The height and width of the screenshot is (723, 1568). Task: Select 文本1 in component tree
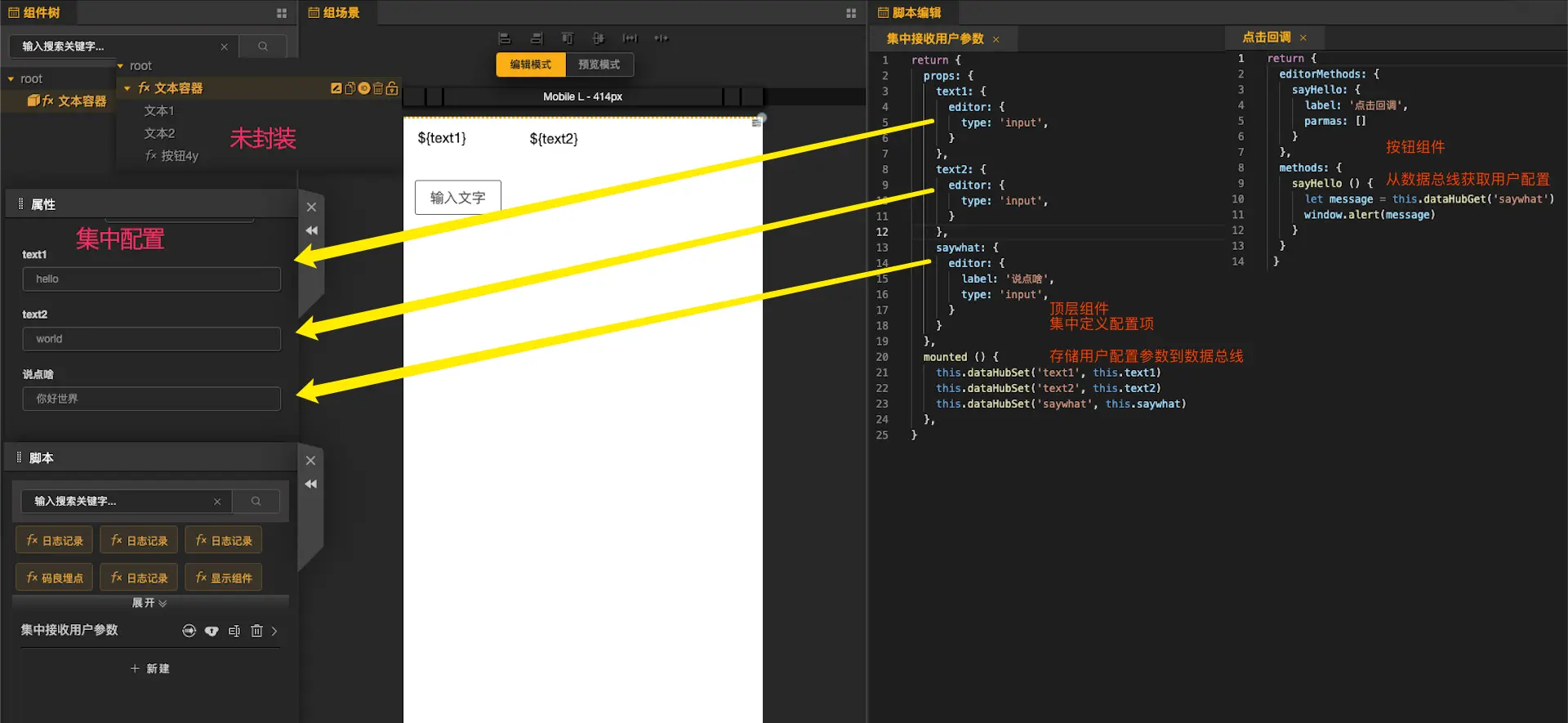point(159,111)
